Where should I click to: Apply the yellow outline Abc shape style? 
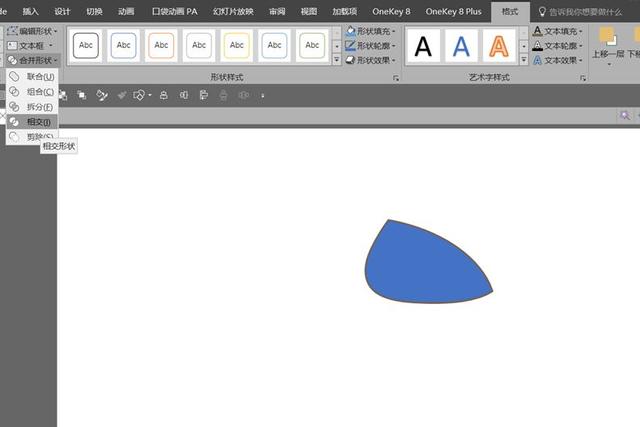pos(236,45)
